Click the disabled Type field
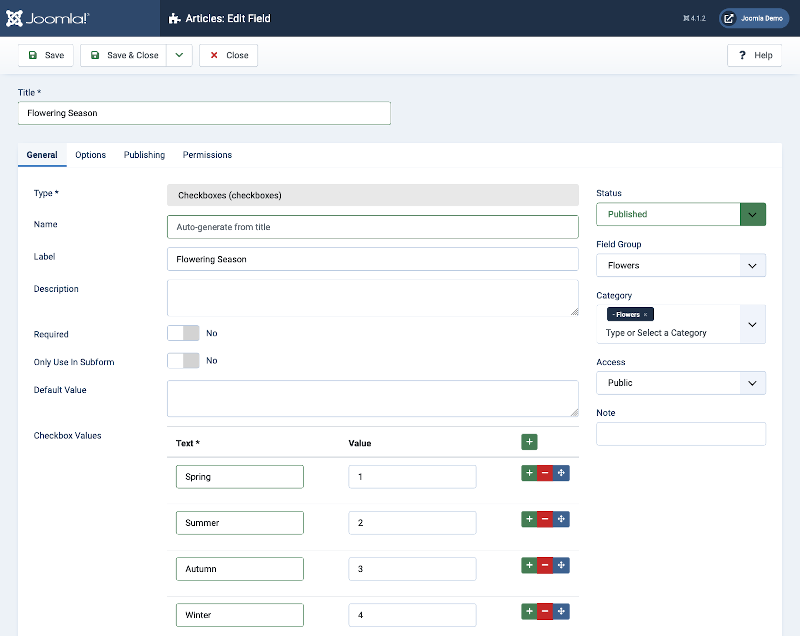800x636 pixels. coord(373,195)
